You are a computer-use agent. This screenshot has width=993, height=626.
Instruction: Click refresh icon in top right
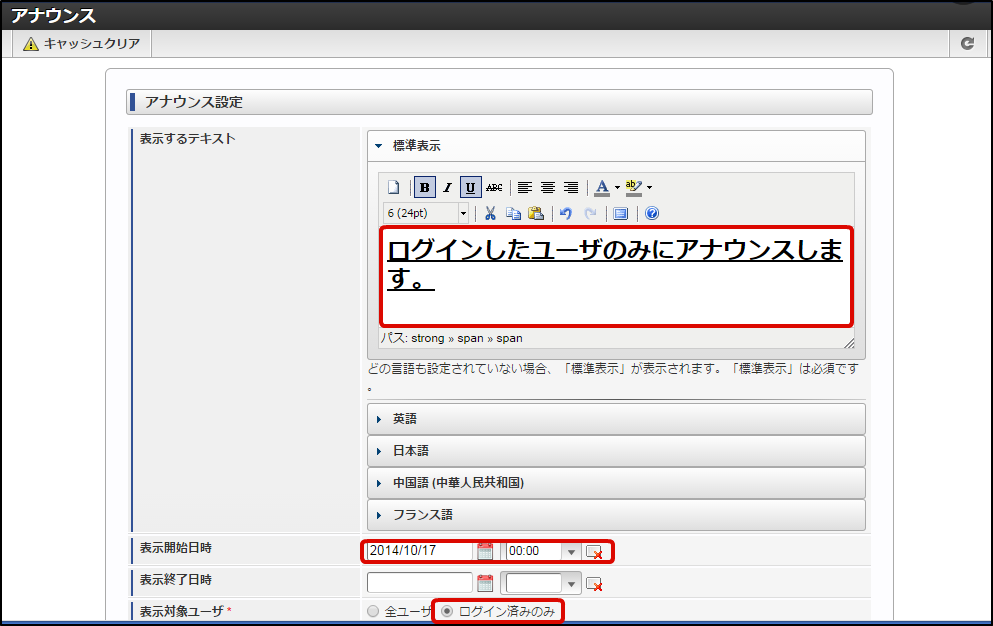pyautogui.click(x=967, y=43)
